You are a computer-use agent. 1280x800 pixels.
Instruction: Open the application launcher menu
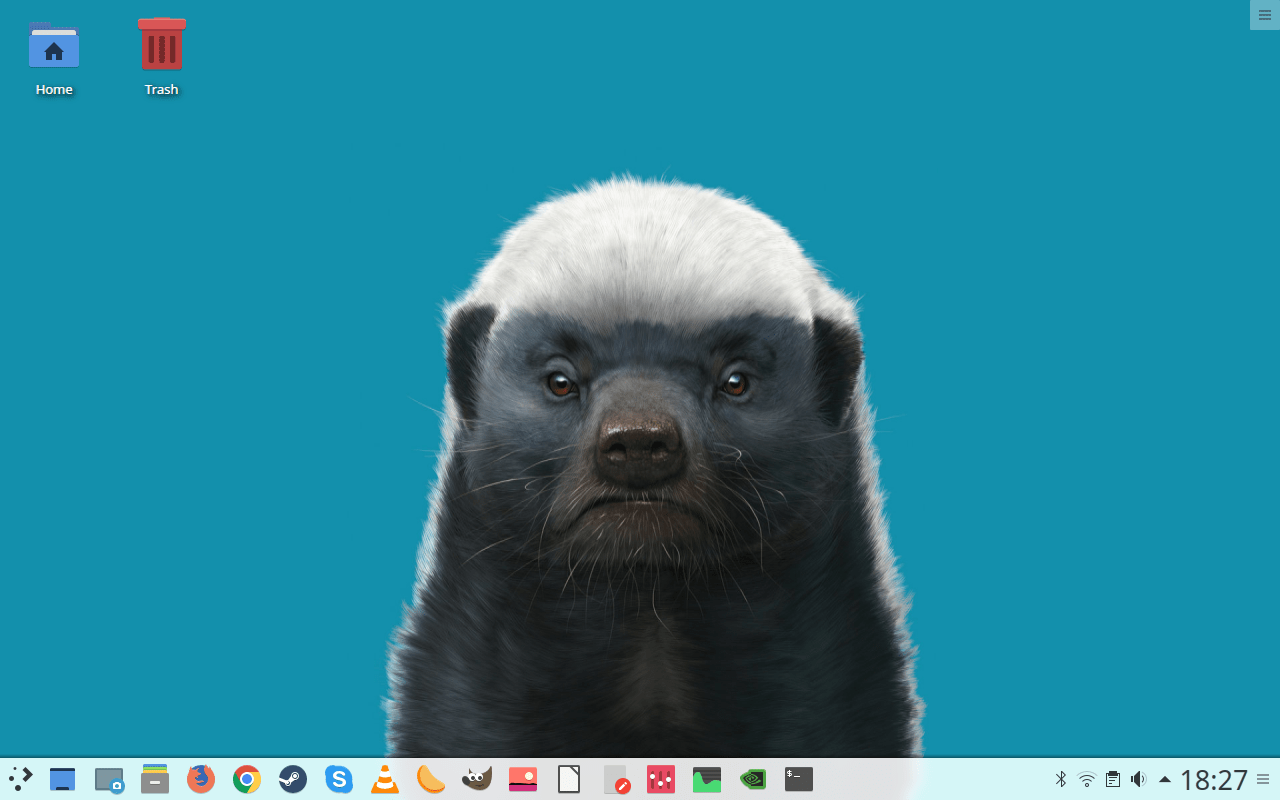pyautogui.click(x=20, y=779)
